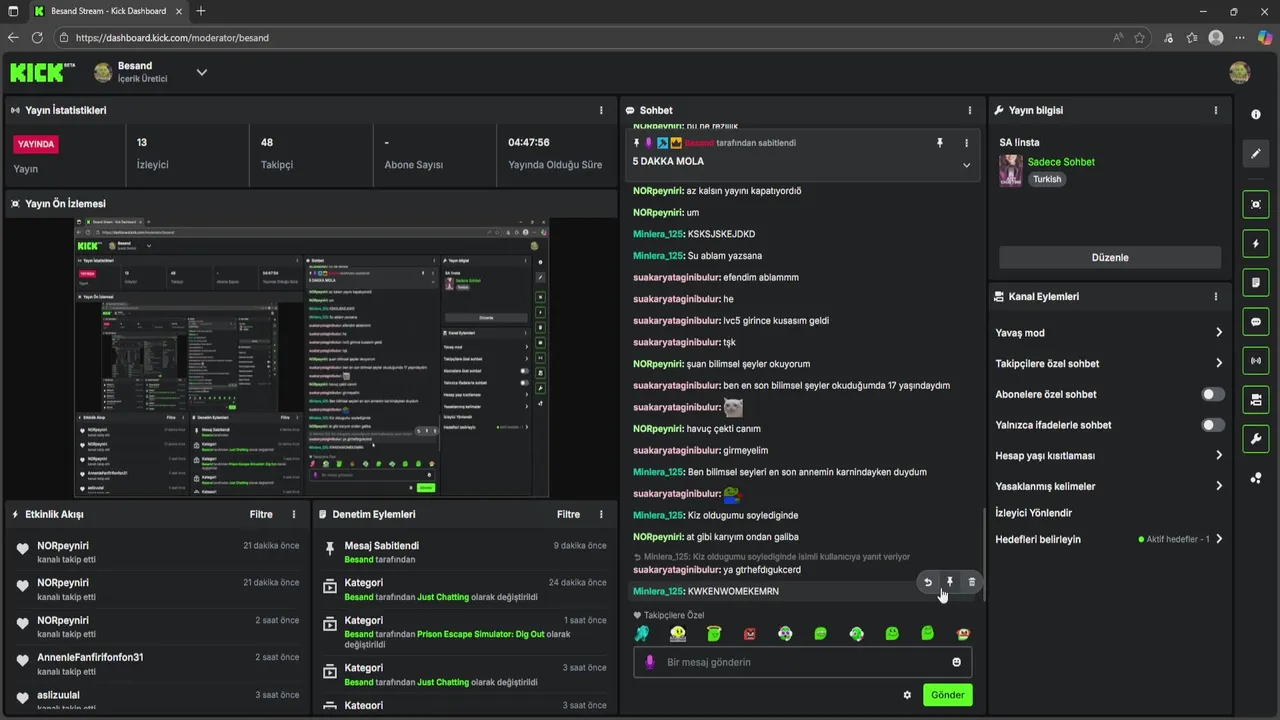1280x720 pixels.
Task: Open pinned message three-dot options
Action: tap(966, 143)
